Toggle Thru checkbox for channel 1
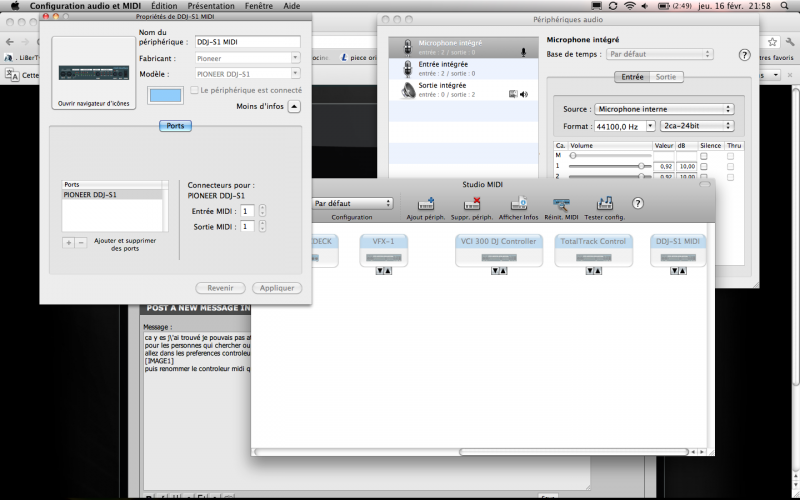This screenshot has width=800, height=500. [x=731, y=166]
